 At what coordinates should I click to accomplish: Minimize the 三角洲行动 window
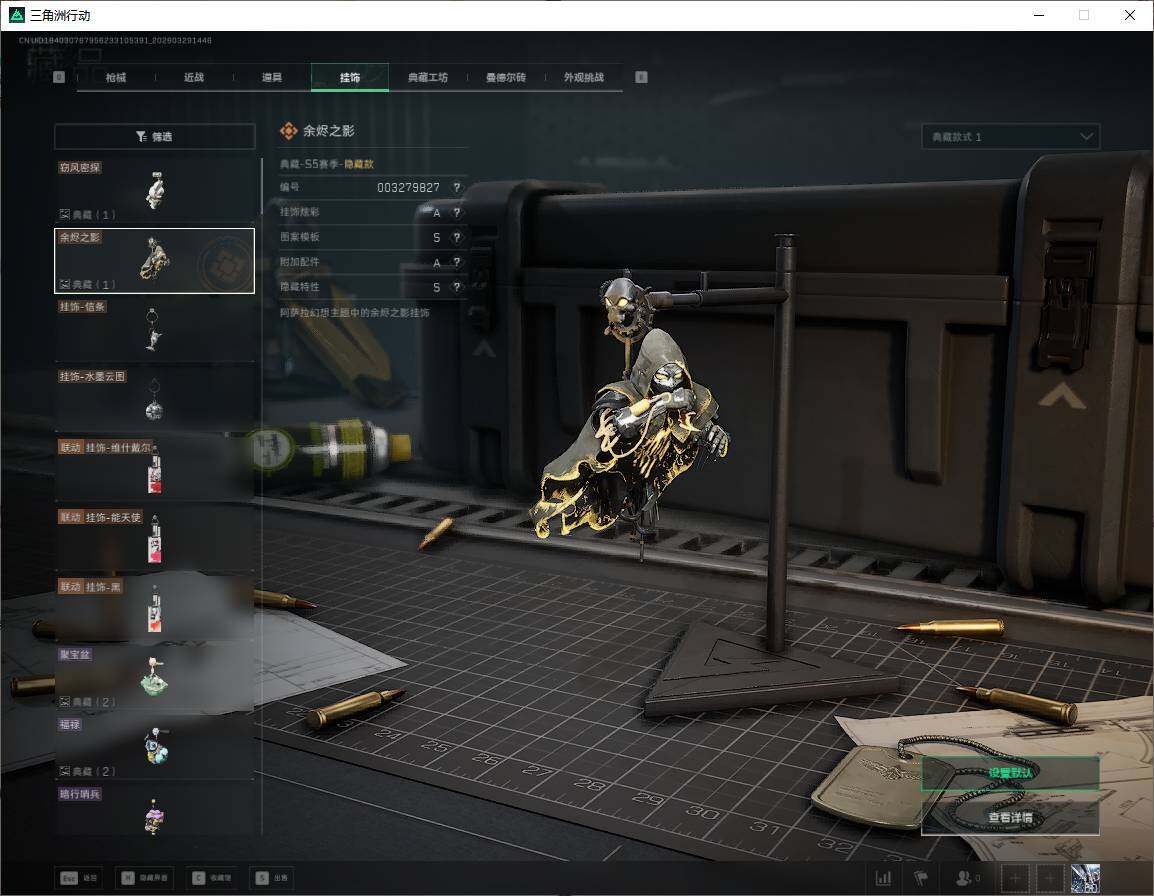1039,15
